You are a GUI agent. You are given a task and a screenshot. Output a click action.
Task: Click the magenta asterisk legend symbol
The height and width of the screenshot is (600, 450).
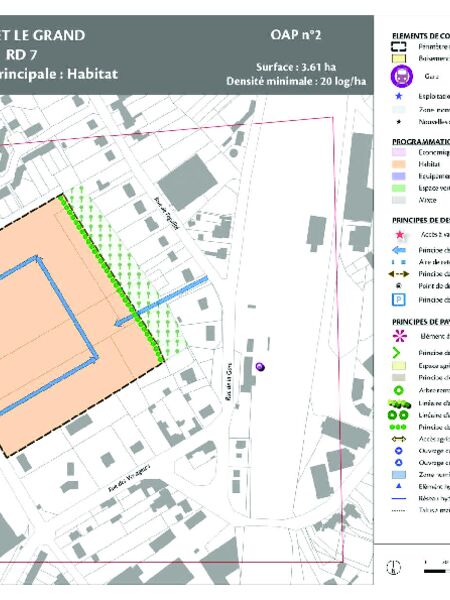399,336
